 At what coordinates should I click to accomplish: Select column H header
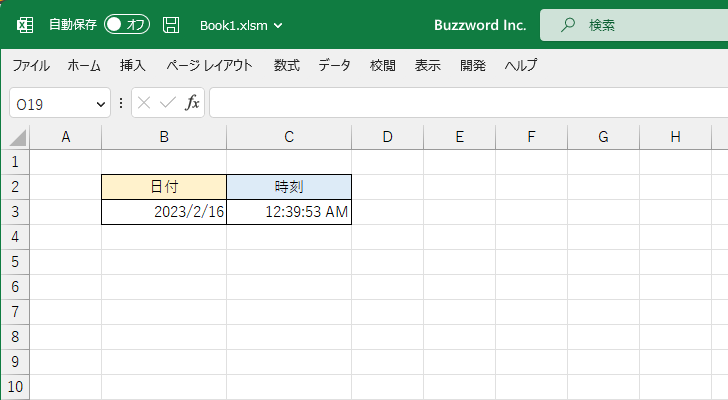click(675, 137)
